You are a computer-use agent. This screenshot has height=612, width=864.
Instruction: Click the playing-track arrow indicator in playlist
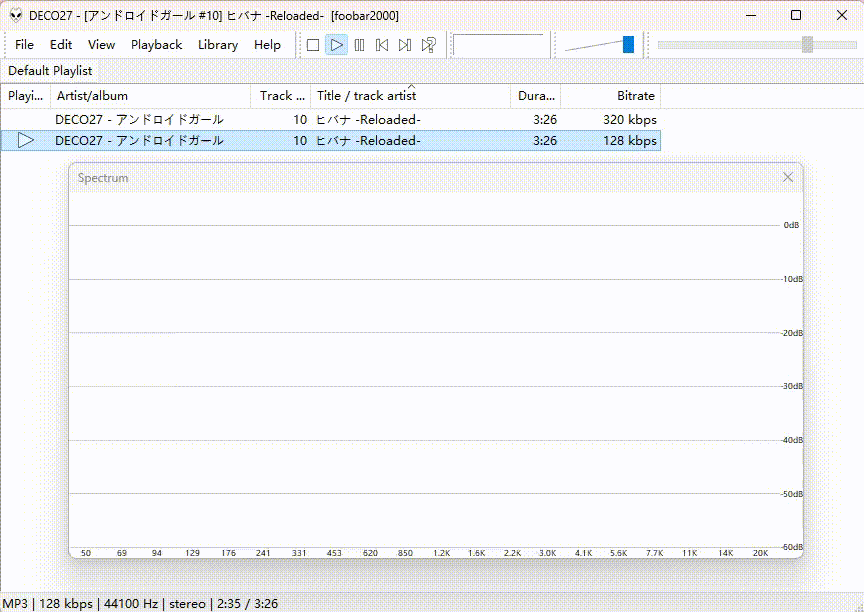tap(26, 140)
